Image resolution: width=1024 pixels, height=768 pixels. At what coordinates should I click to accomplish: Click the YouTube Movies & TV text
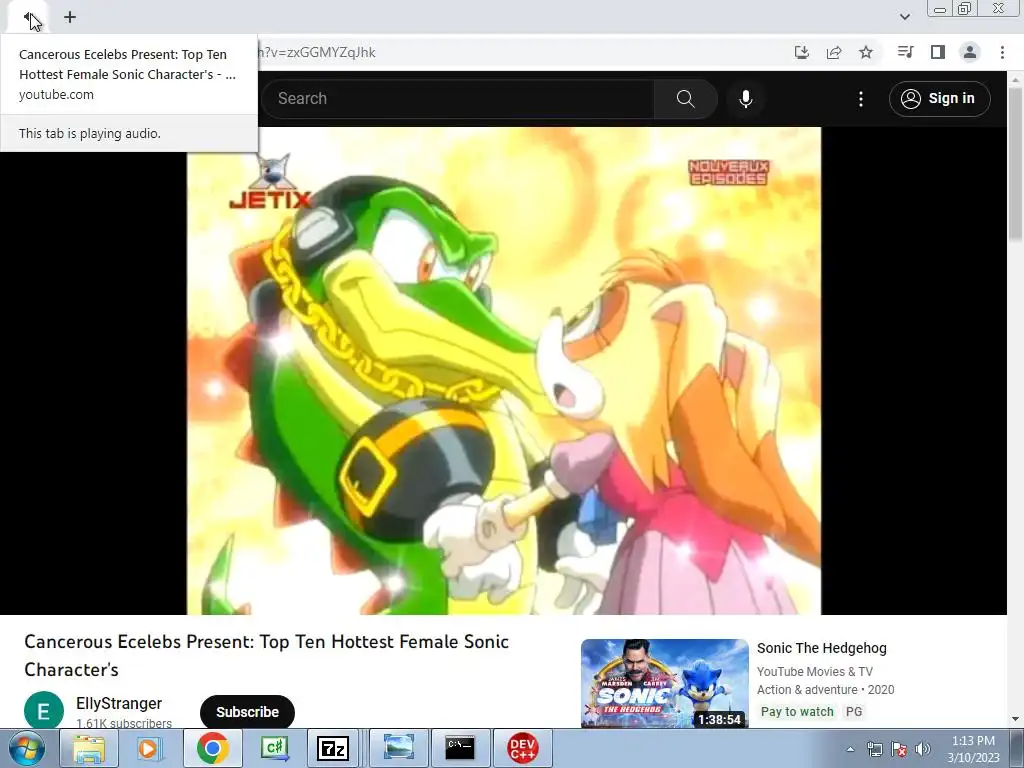point(814,671)
